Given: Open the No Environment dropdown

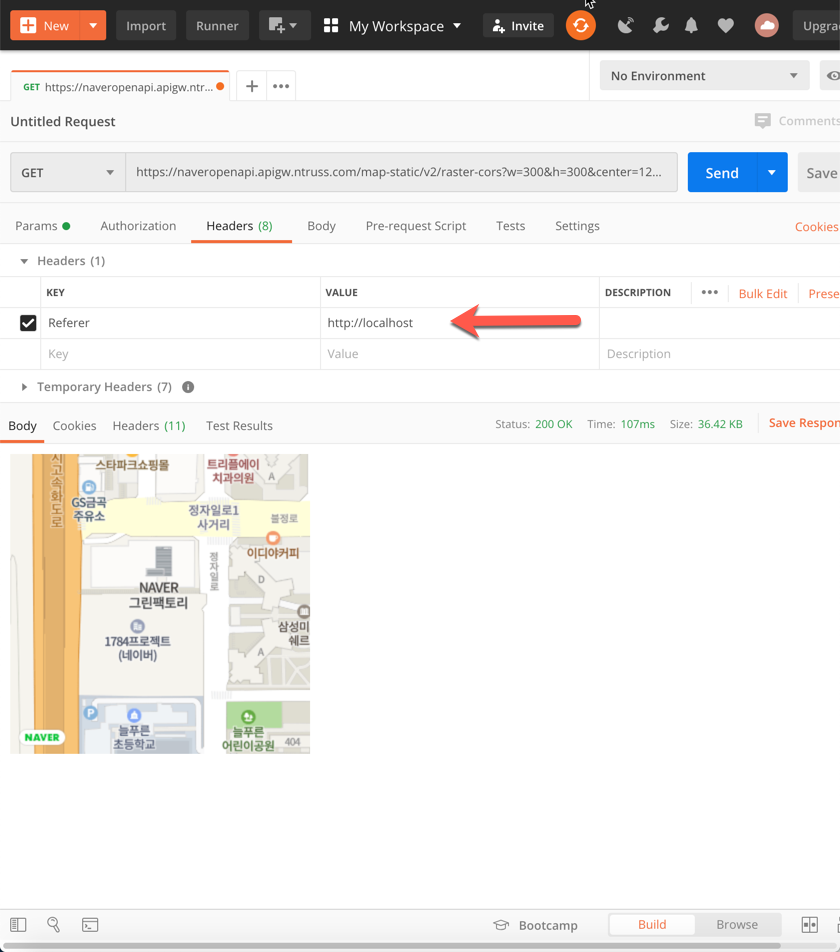Looking at the screenshot, I should click(705, 76).
